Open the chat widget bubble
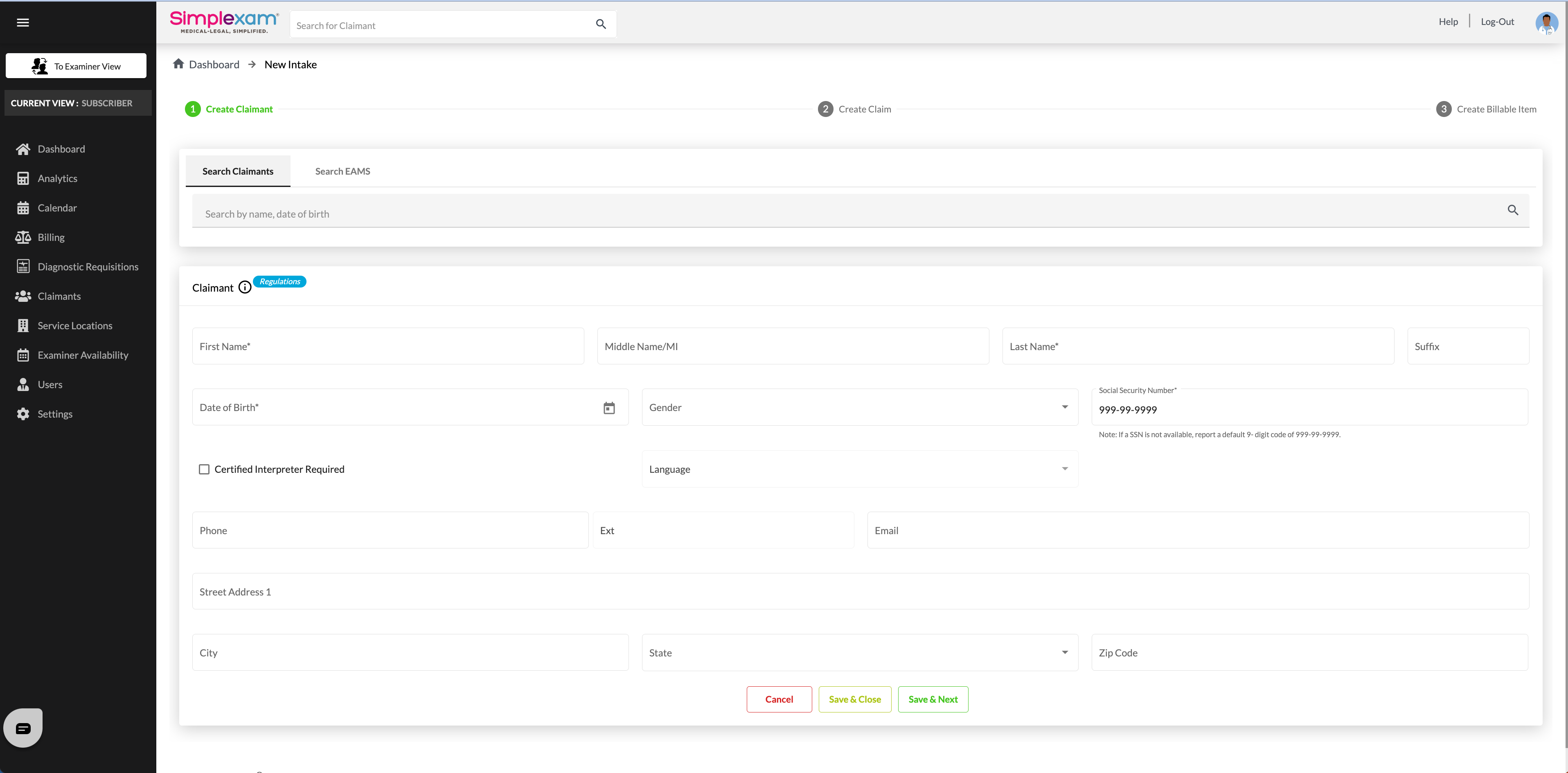This screenshot has width=1568, height=773. (23, 727)
